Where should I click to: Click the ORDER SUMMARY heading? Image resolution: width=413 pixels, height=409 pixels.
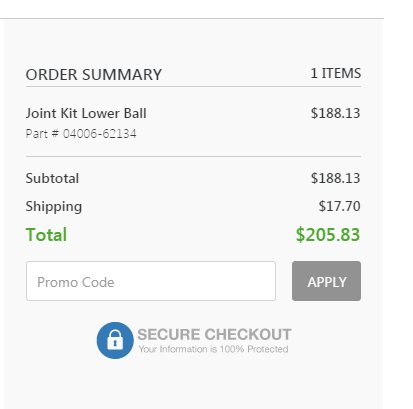(x=94, y=75)
